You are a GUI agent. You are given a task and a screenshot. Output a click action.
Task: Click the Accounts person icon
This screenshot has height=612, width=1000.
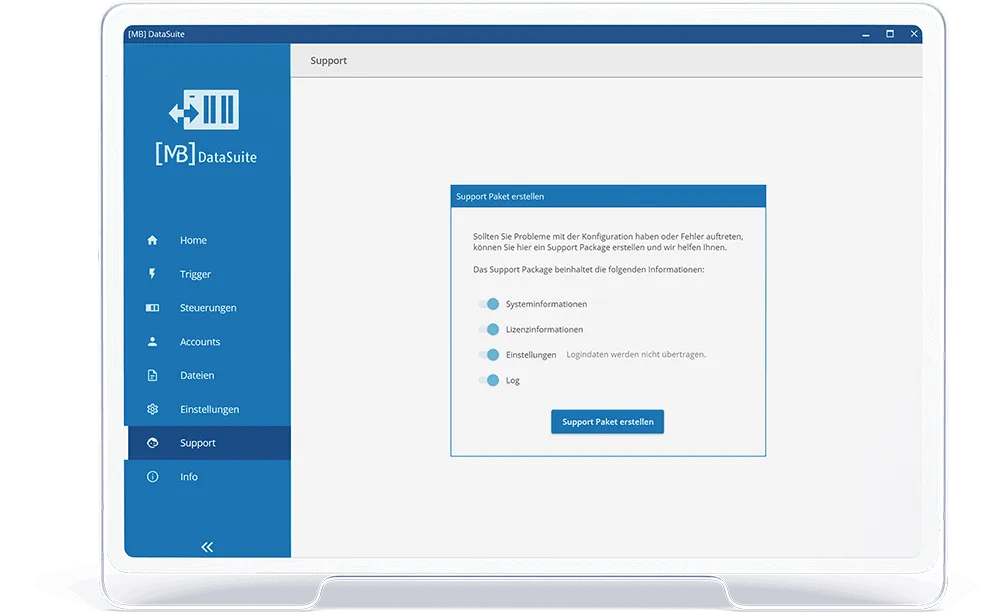click(x=152, y=341)
